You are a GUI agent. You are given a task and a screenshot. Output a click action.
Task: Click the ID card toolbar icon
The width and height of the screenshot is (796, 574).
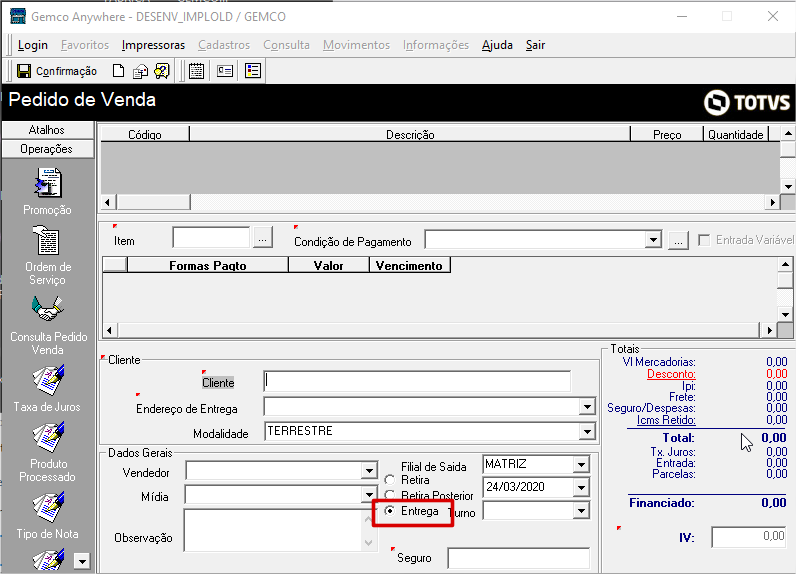pos(224,71)
